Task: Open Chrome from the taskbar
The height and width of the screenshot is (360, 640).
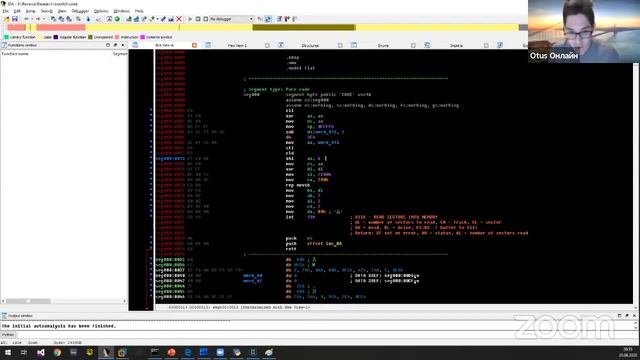Action: [57, 352]
